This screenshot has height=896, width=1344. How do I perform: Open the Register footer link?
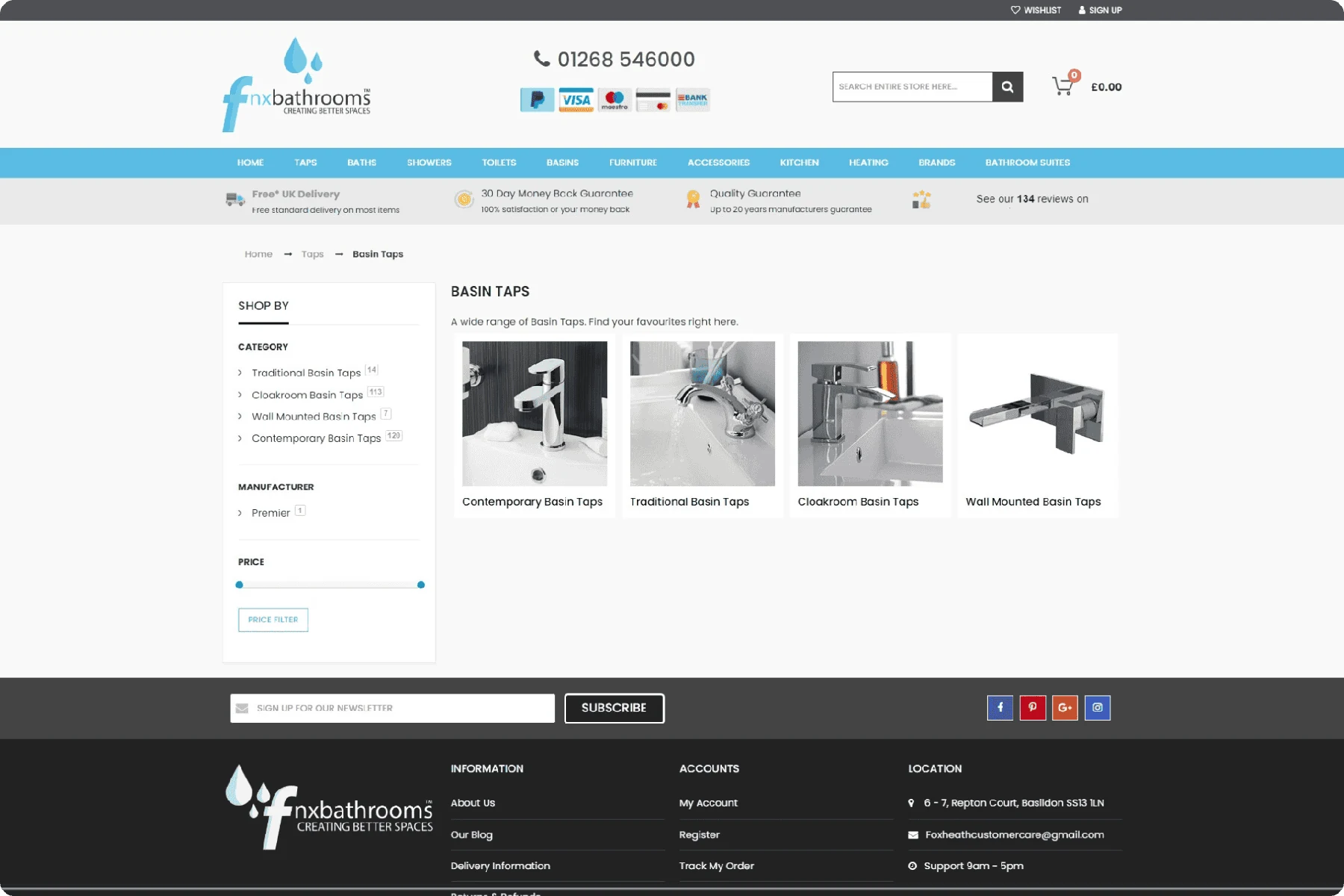(x=700, y=835)
